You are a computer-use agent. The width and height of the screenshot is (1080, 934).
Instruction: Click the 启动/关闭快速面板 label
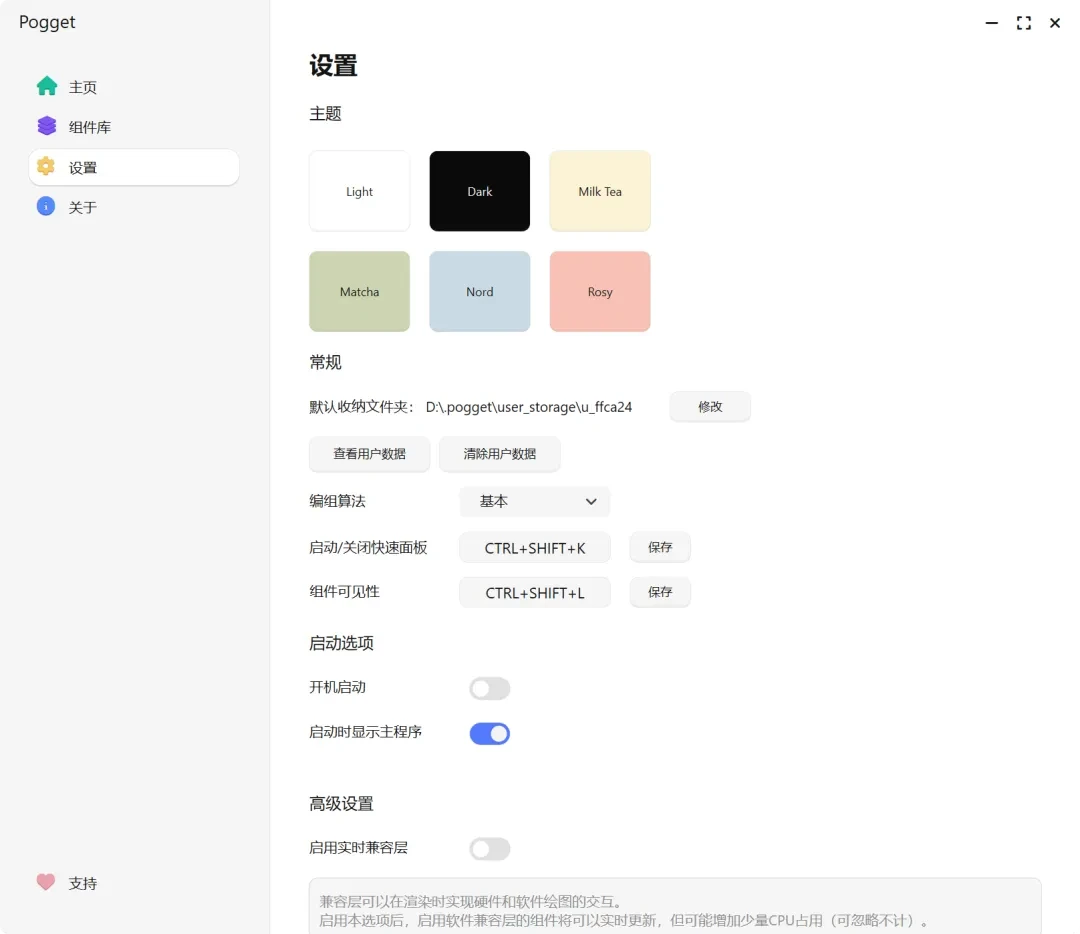(x=368, y=548)
